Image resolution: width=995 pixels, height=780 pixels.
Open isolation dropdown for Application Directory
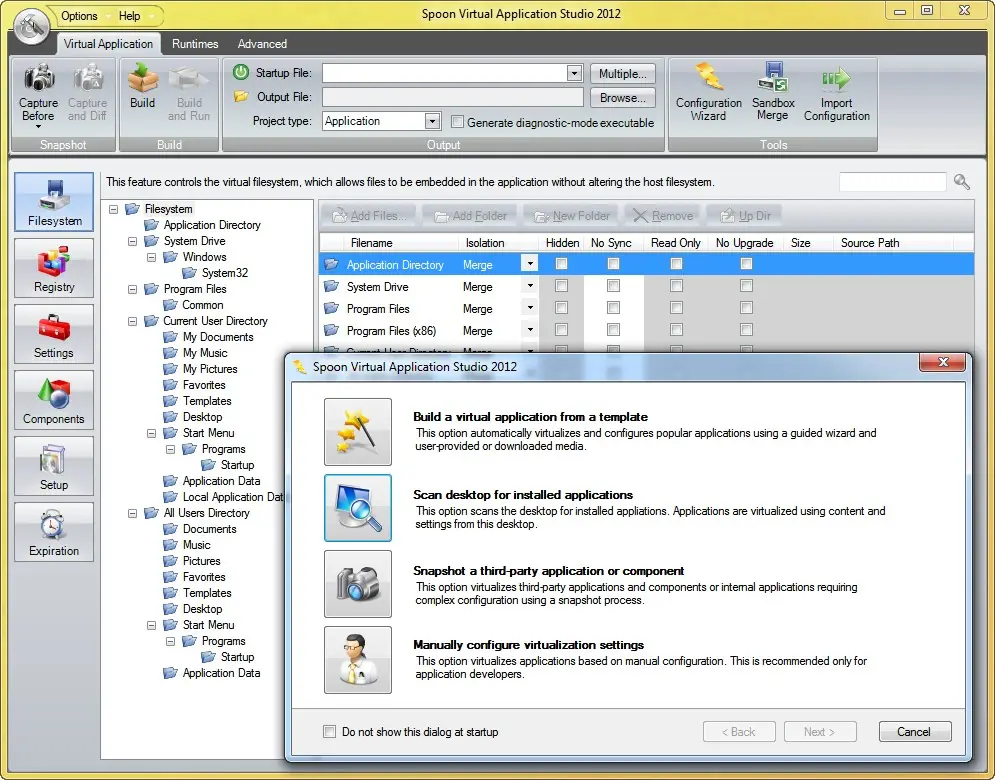[530, 263]
